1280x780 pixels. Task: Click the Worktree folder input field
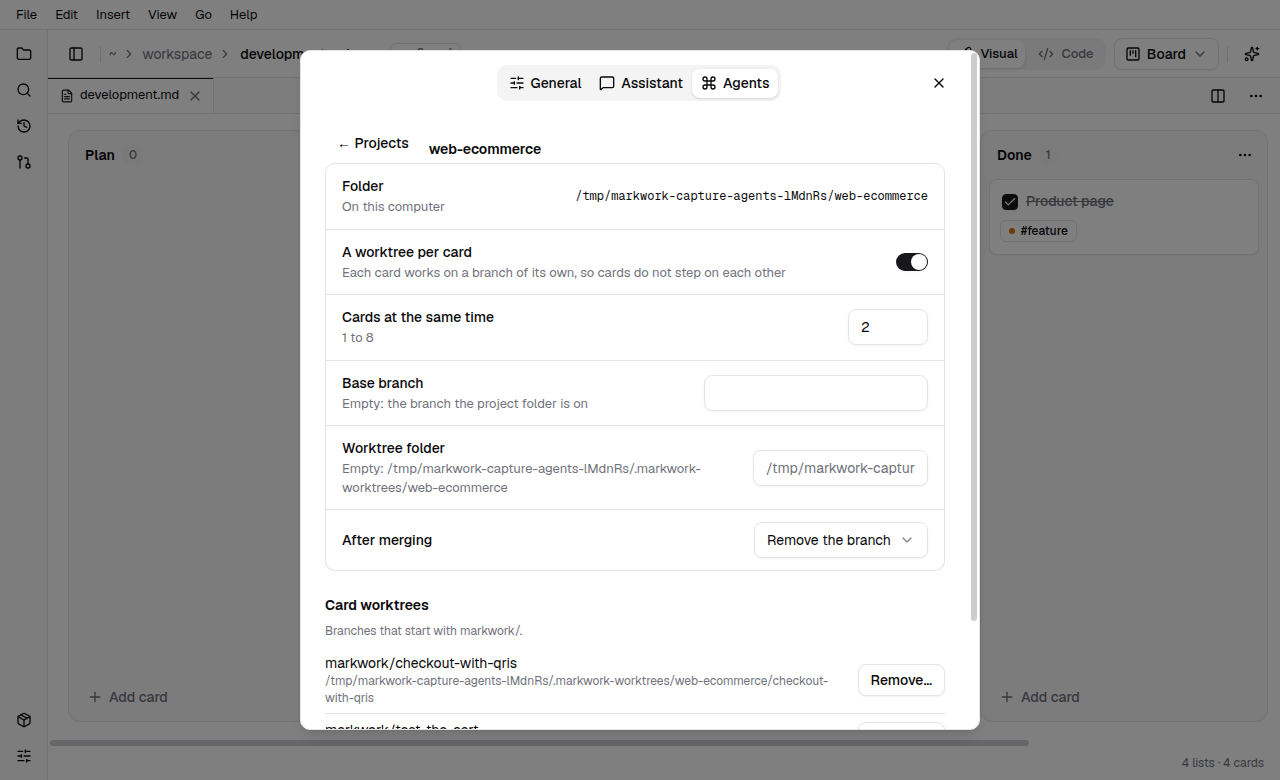tap(840, 468)
